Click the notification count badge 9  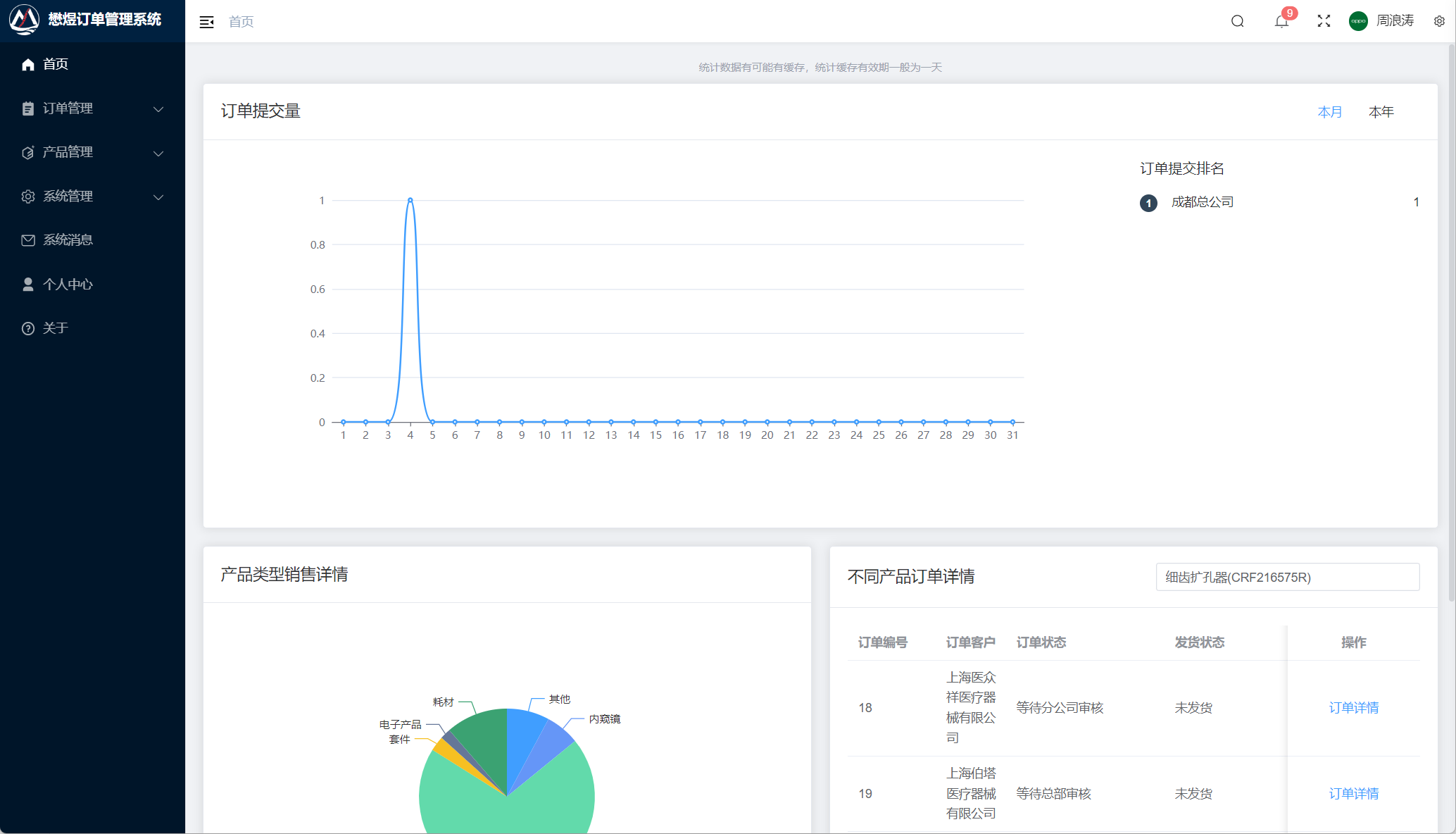click(x=1289, y=13)
